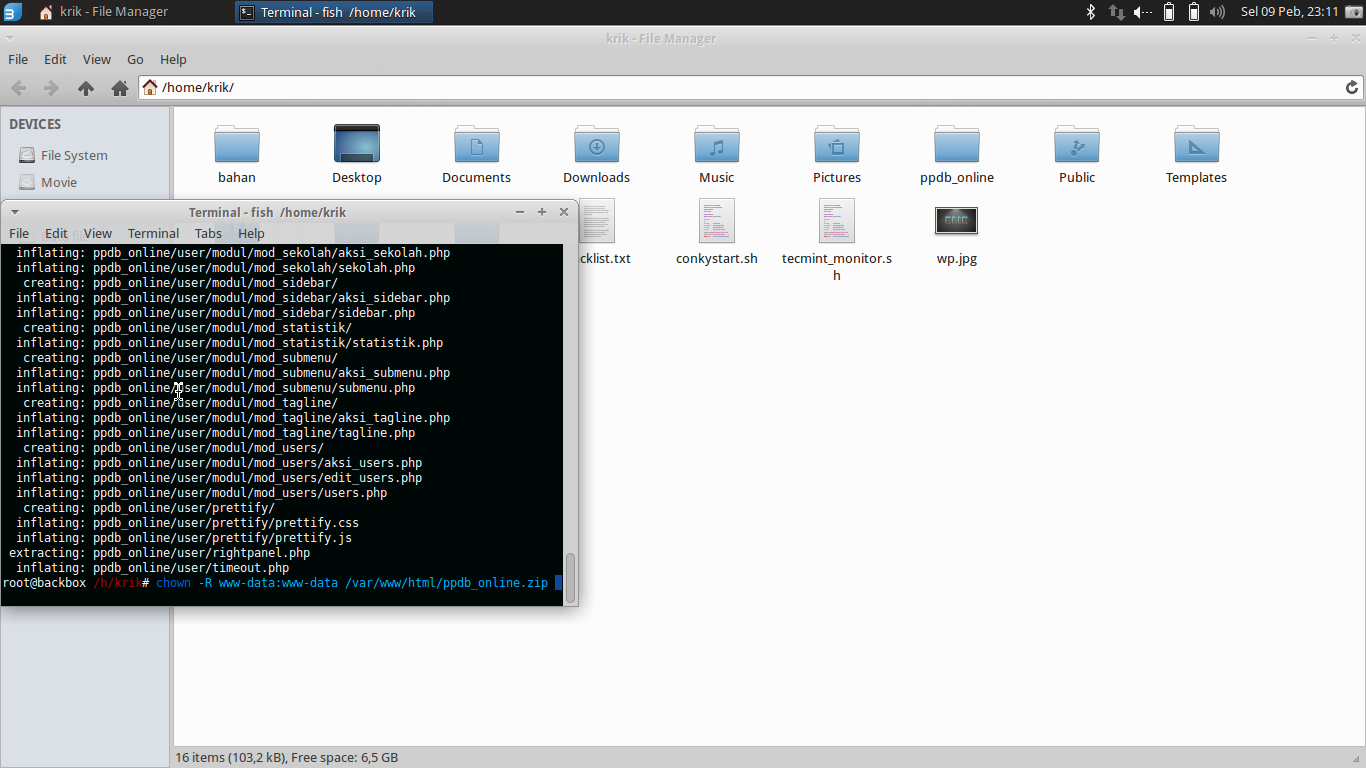Select the Downloads folder icon
1366x768 pixels.
coord(597,144)
